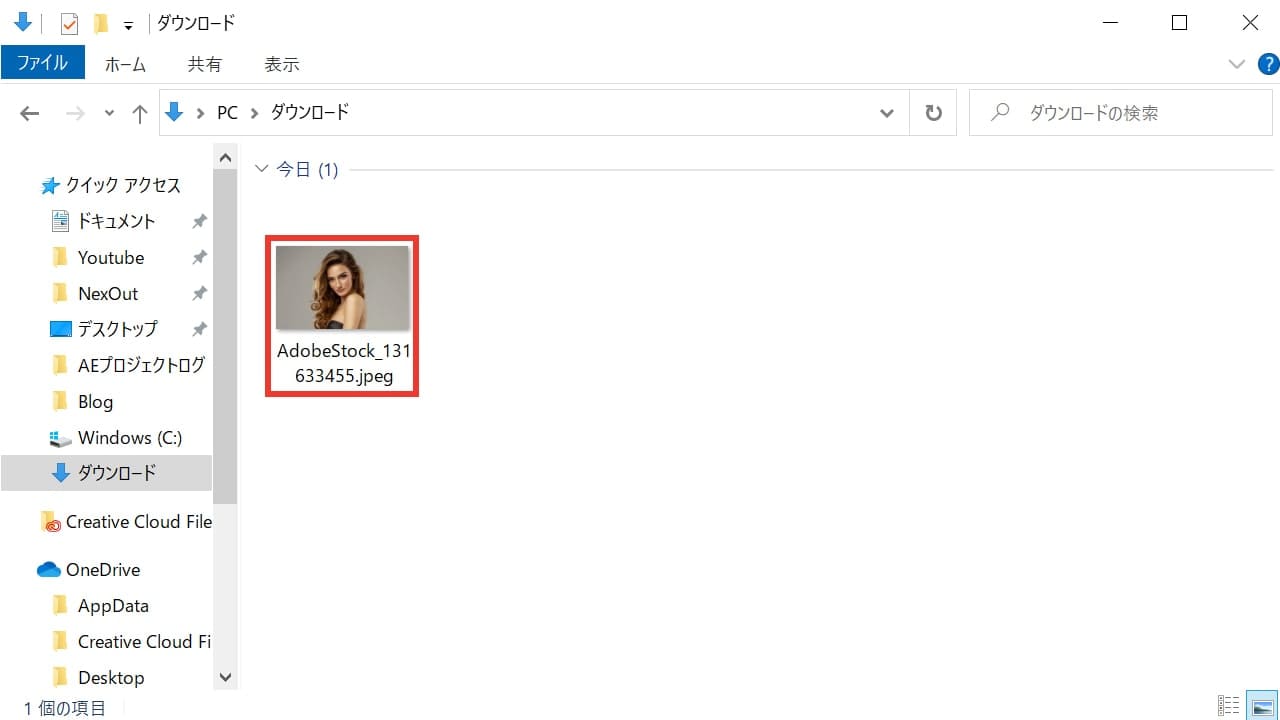1280x720 pixels.
Task: Click the pin icon beside NexOut
Action: click(199, 293)
